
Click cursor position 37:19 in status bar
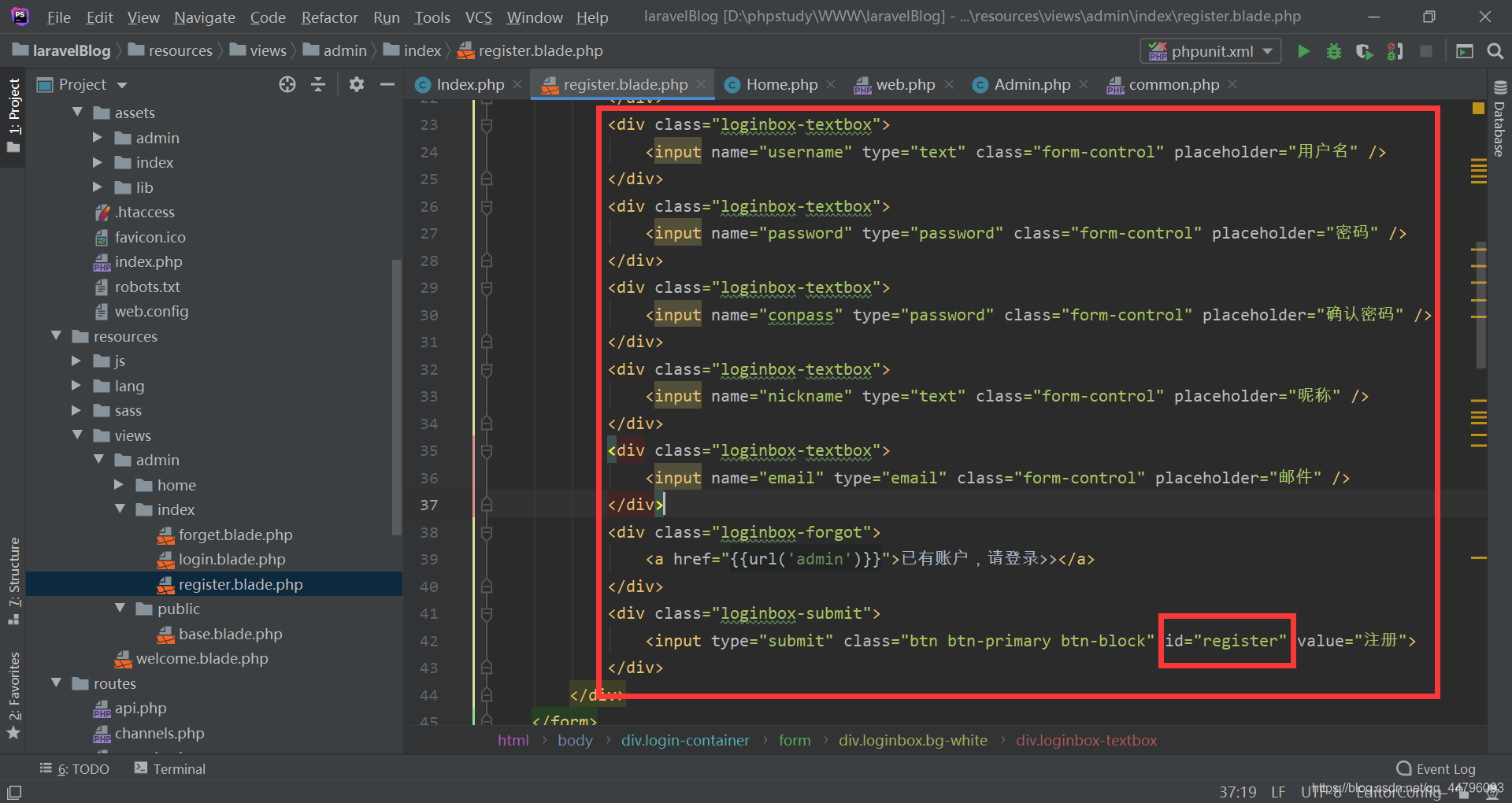(x=1237, y=791)
